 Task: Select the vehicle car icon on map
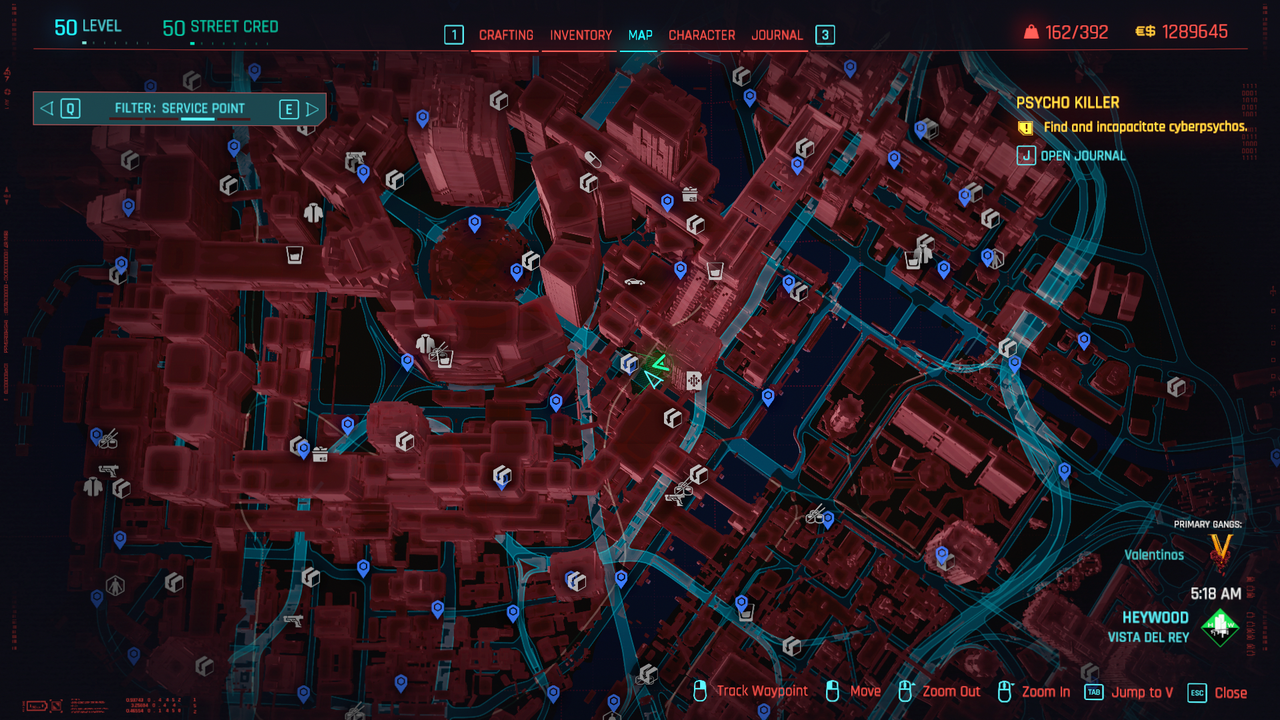point(634,282)
